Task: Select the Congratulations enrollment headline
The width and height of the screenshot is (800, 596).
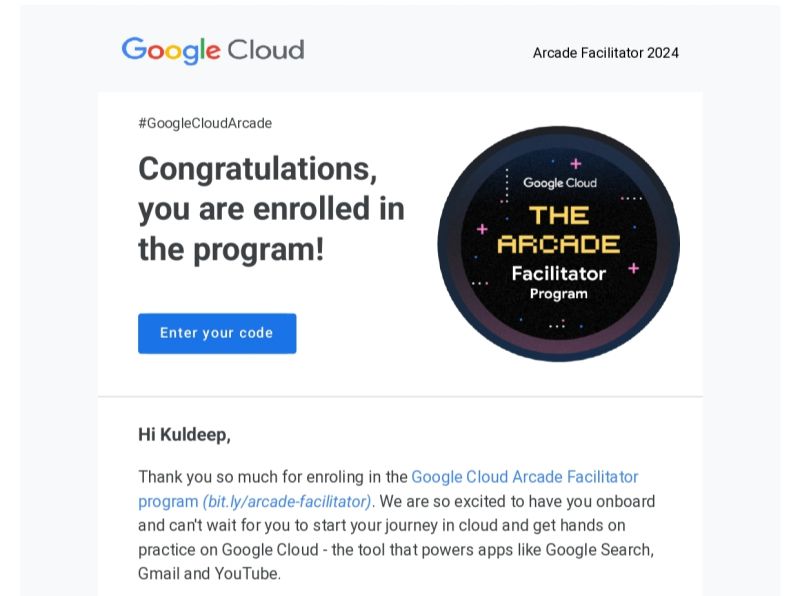Action: pyautogui.click(x=270, y=208)
